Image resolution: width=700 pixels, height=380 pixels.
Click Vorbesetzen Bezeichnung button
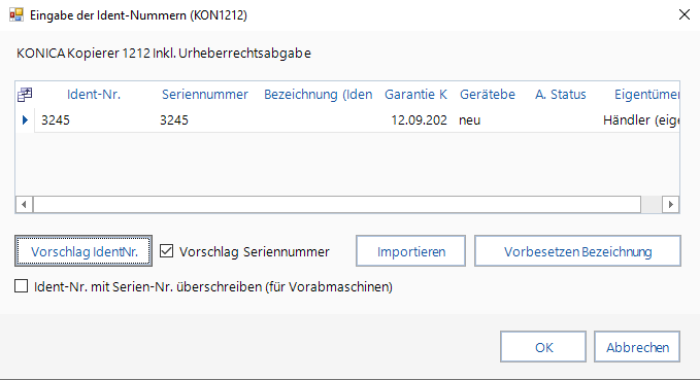[x=578, y=251]
